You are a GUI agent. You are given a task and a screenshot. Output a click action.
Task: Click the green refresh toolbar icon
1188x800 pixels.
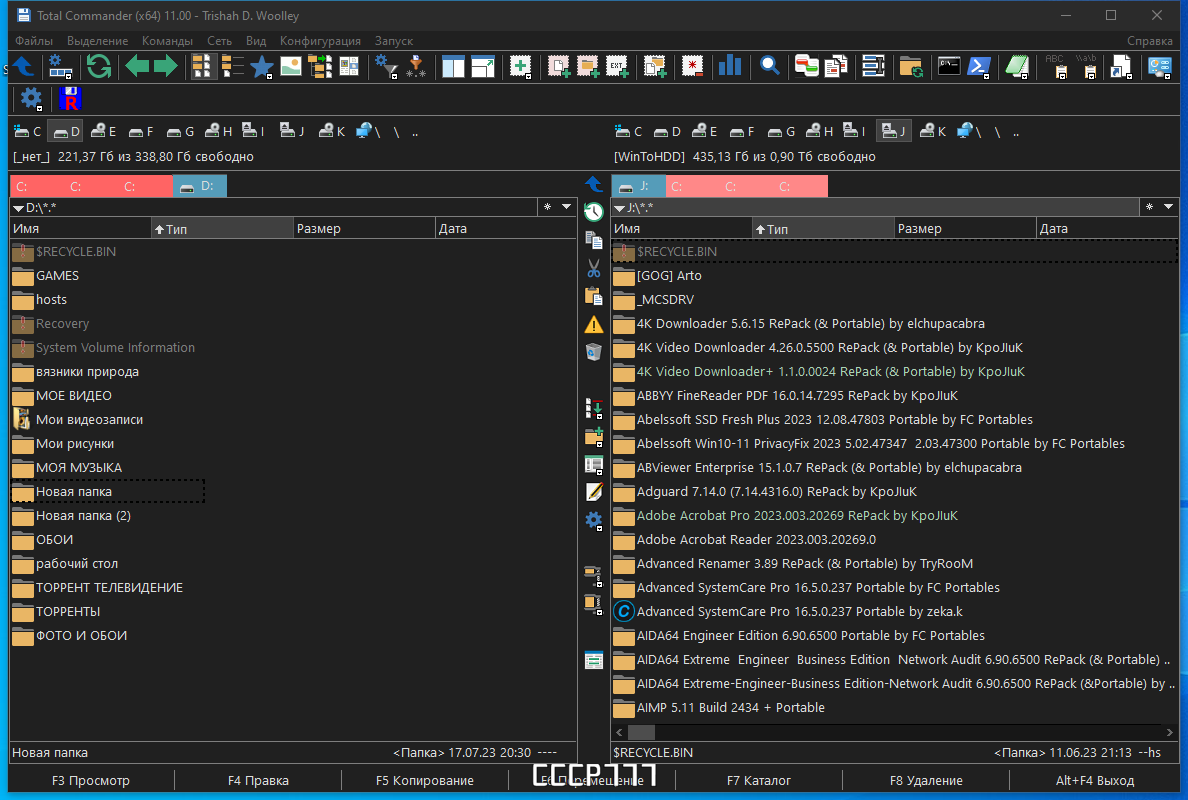(x=98, y=67)
